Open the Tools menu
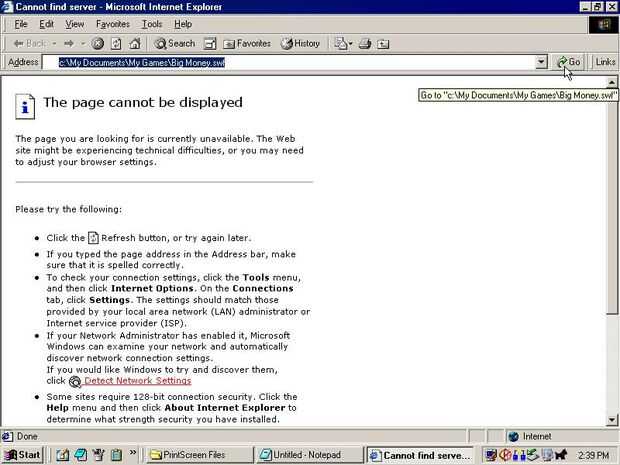 click(152, 25)
